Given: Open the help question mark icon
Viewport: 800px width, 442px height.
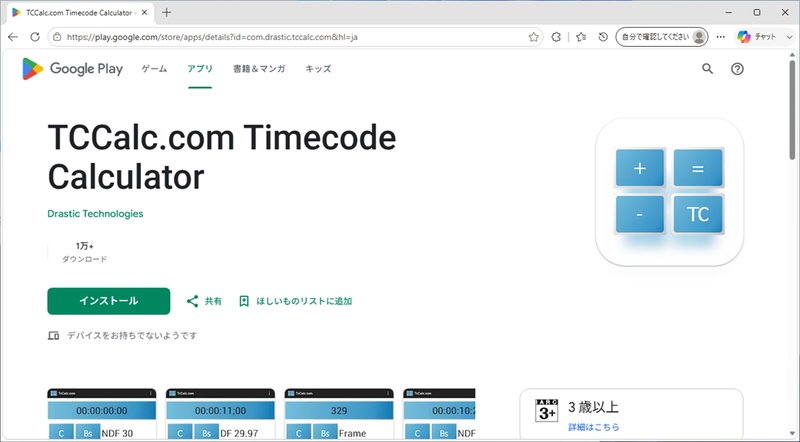Looking at the screenshot, I should tap(737, 69).
